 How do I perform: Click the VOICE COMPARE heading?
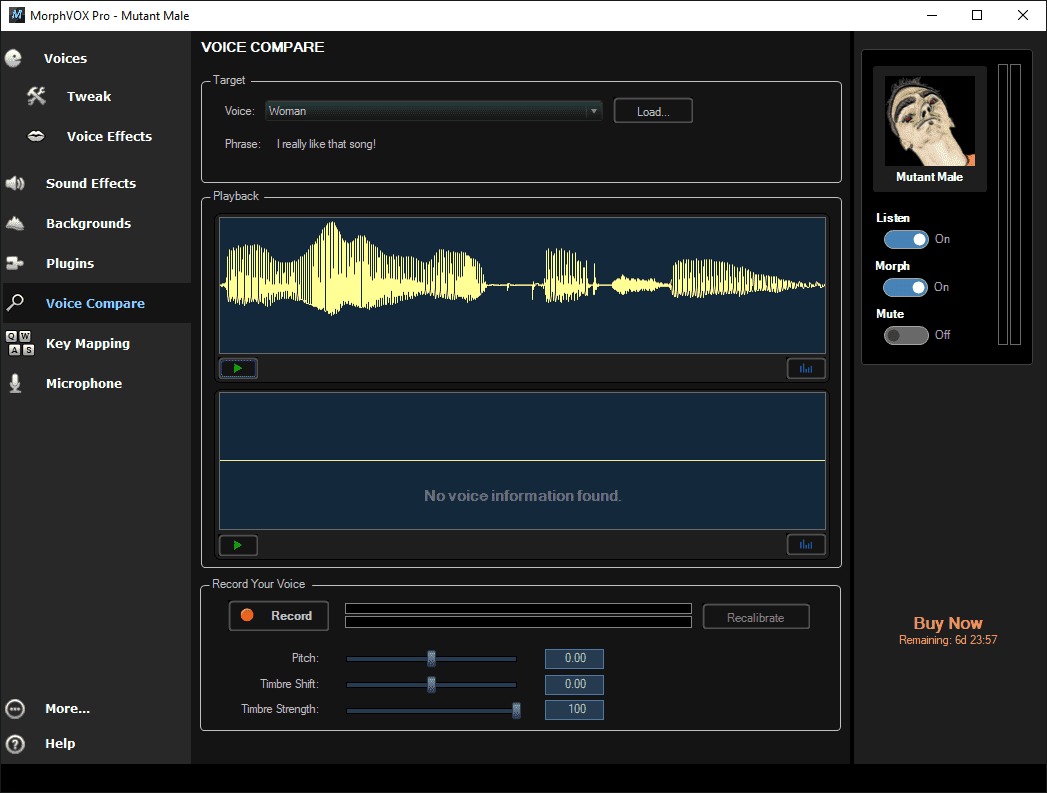pyautogui.click(x=262, y=47)
